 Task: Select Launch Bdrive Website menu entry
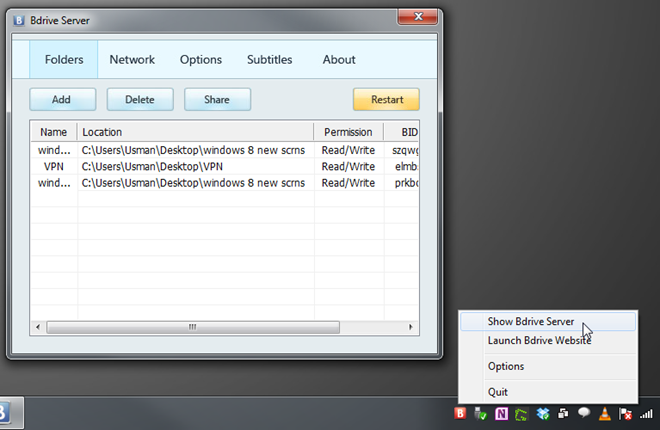548,340
